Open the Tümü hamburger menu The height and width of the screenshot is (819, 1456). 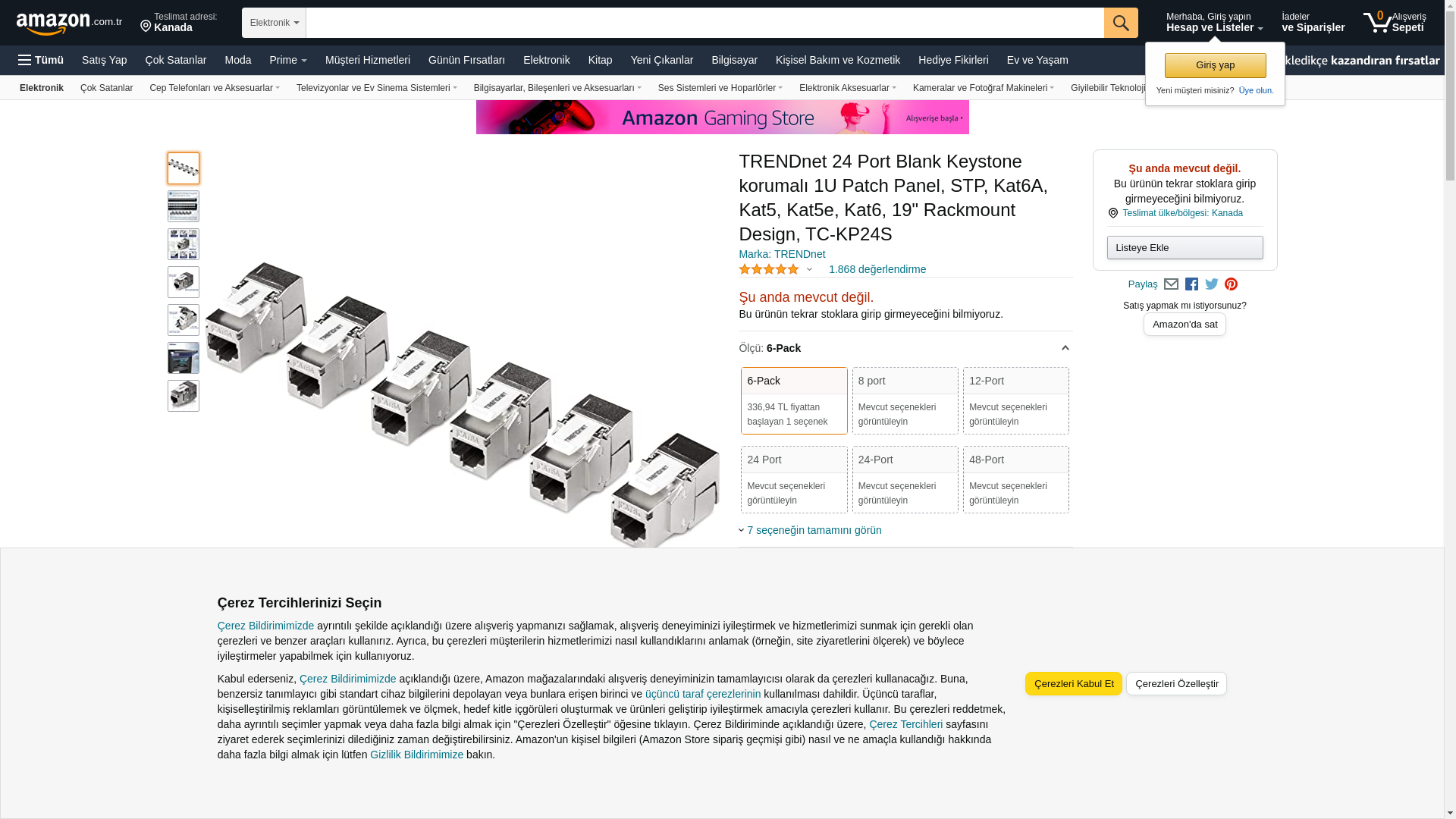coord(41,60)
